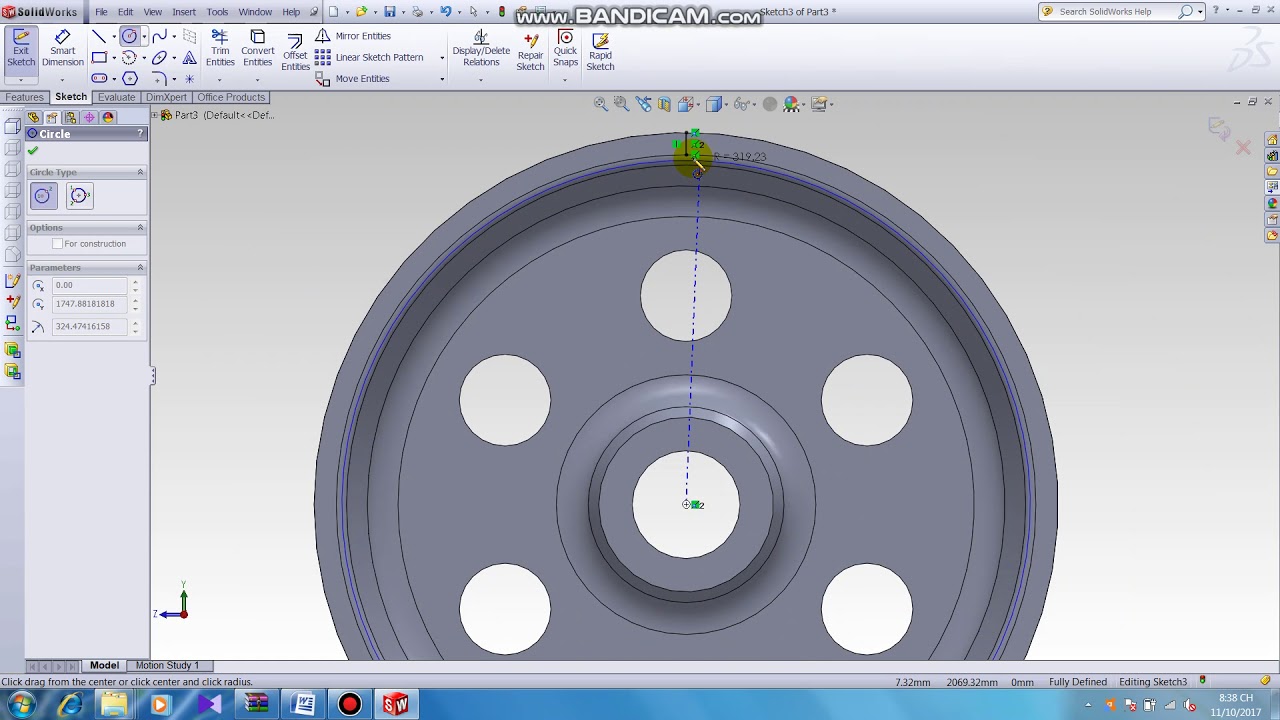The height and width of the screenshot is (720, 1280).
Task: Click the Undo icon
Action: pos(446,12)
